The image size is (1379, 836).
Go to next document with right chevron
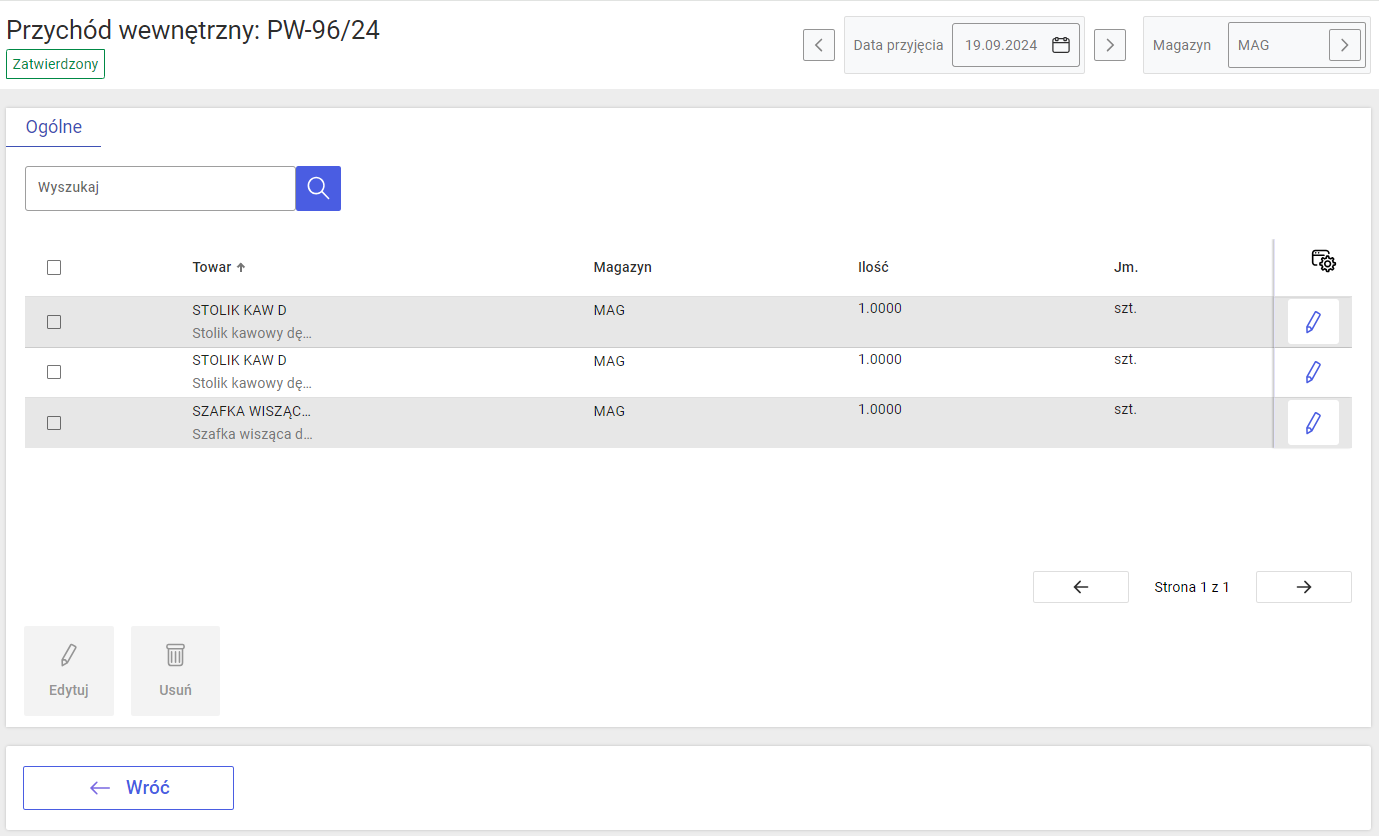pyautogui.click(x=1110, y=45)
